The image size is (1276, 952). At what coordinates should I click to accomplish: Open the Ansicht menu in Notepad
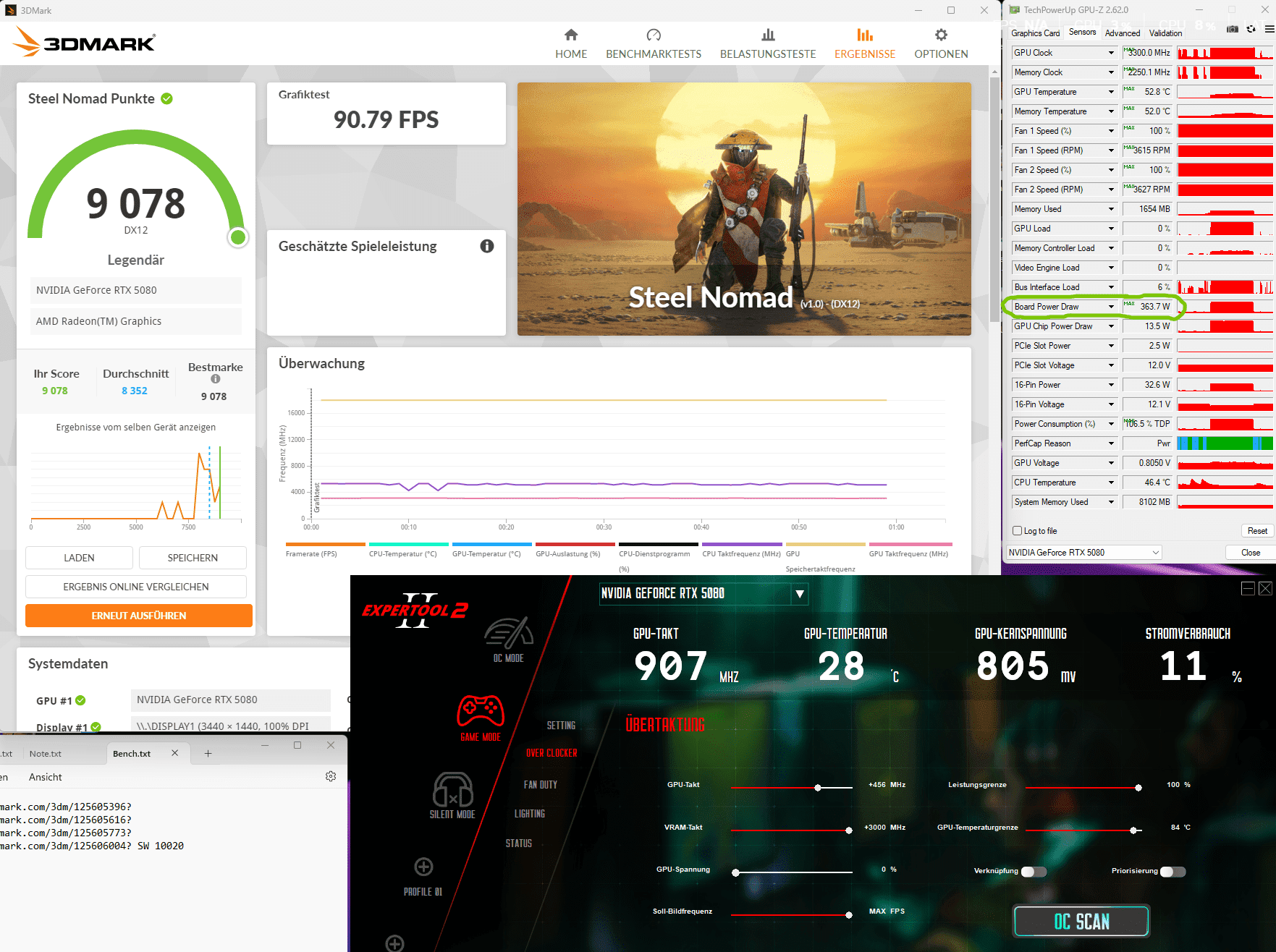(46, 777)
